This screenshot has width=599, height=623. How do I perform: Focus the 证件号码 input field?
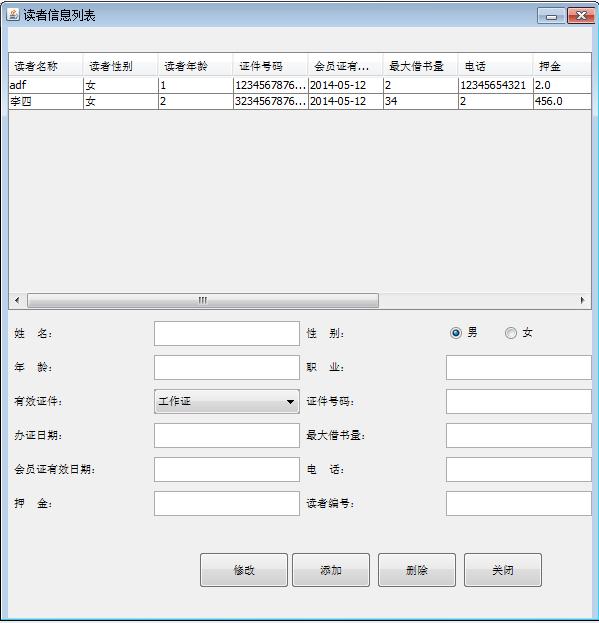518,401
